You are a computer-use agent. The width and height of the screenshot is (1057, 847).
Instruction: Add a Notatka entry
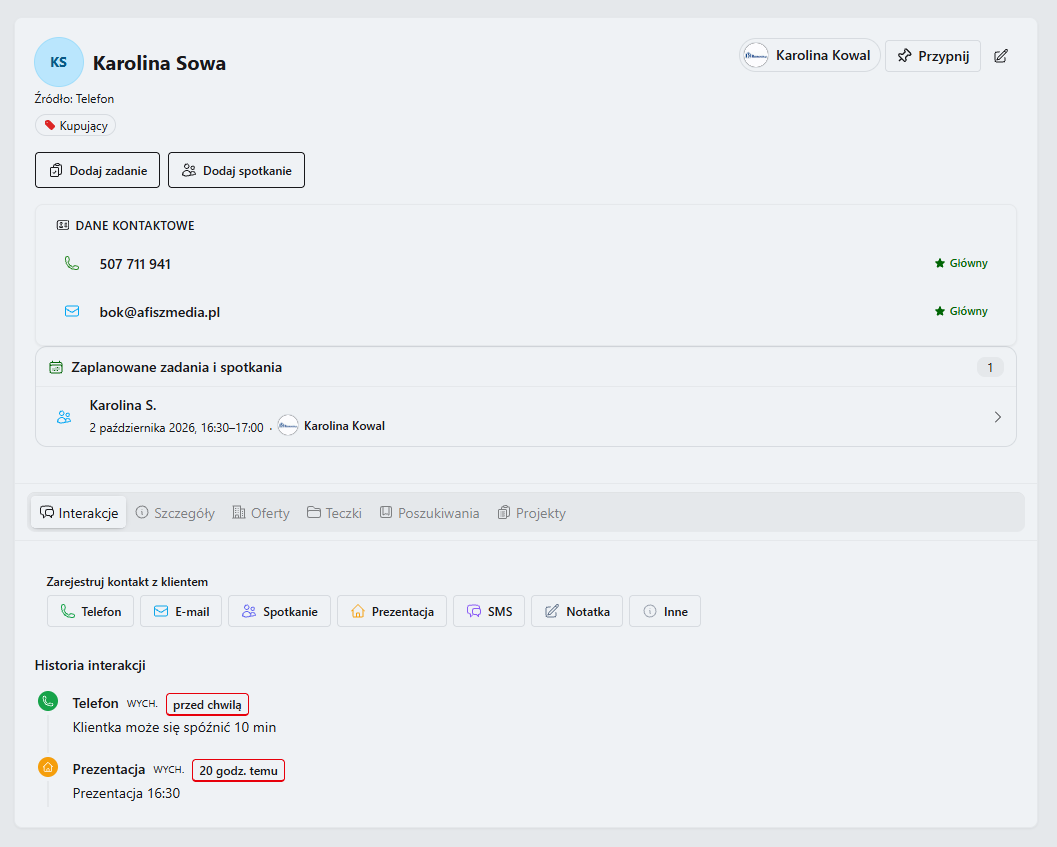tap(577, 612)
